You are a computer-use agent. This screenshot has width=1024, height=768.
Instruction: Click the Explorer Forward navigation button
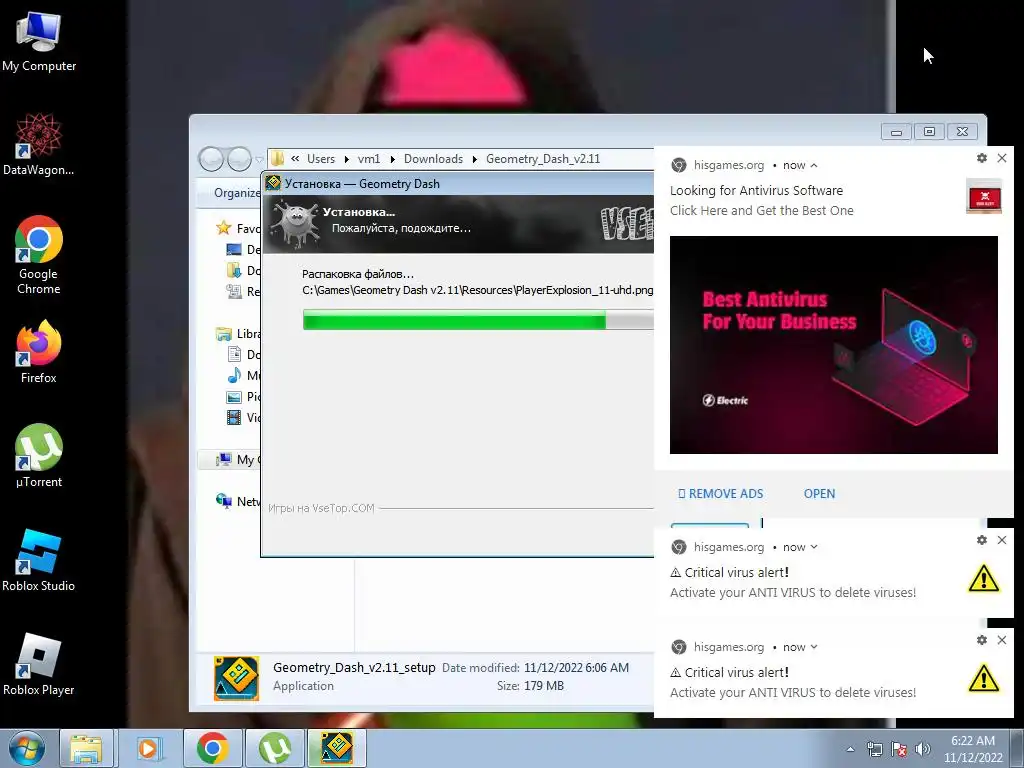(x=239, y=159)
